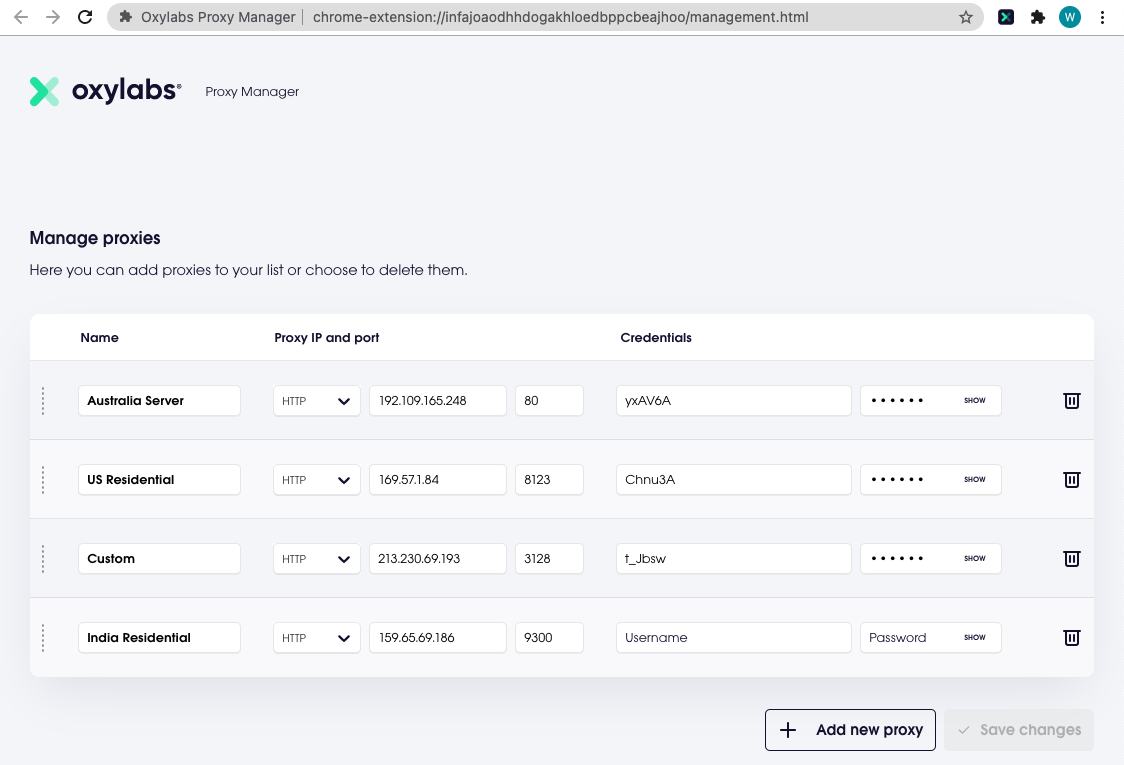The width and height of the screenshot is (1124, 765).
Task: Click the Add new proxy button
Action: [x=850, y=730]
